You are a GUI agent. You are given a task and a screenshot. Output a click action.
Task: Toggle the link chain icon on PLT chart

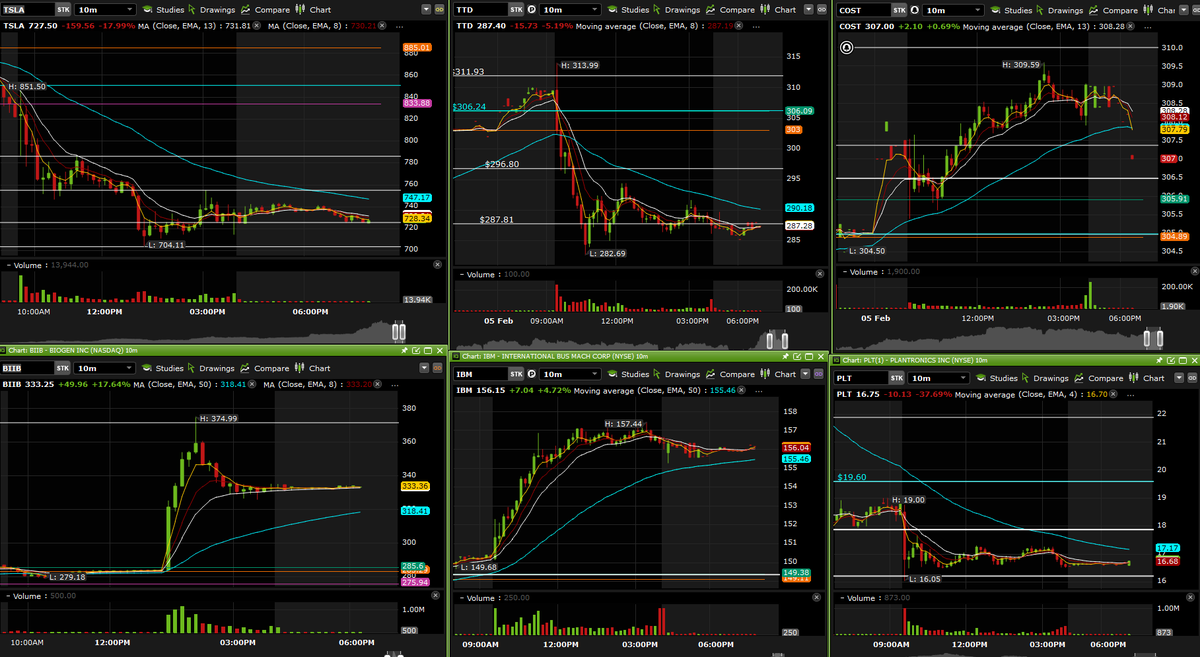click(x=1192, y=378)
